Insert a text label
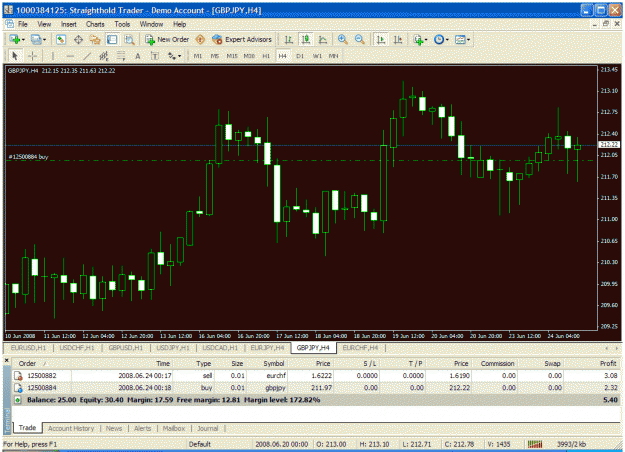Screen dimensions: 625x452 pos(155,56)
